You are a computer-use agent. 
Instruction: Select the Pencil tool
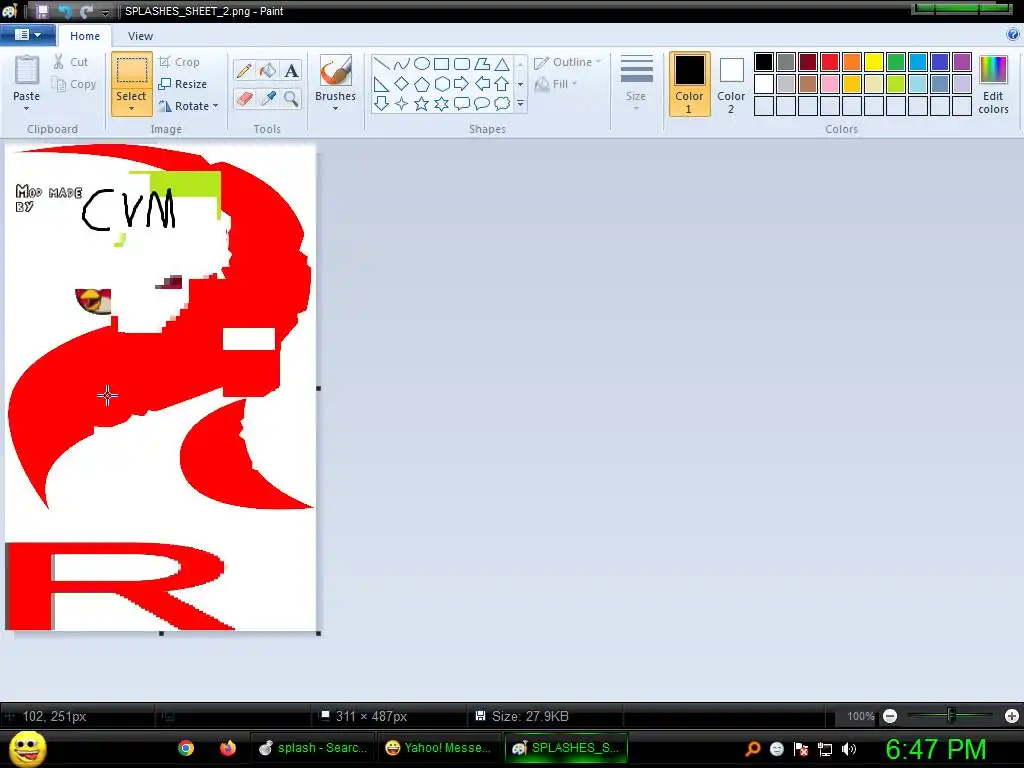click(244, 70)
